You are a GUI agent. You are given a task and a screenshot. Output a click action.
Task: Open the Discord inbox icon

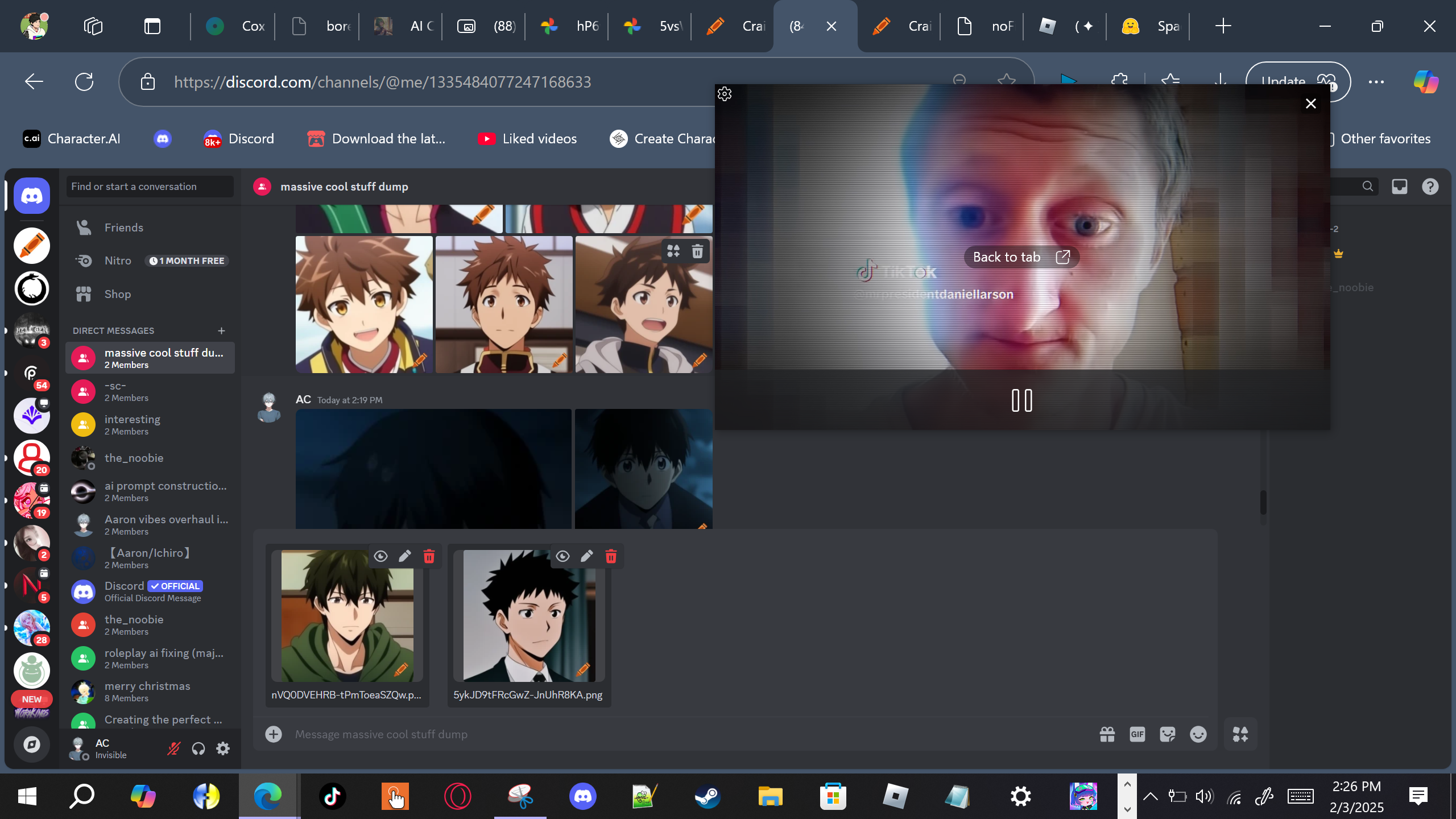click(x=1400, y=187)
